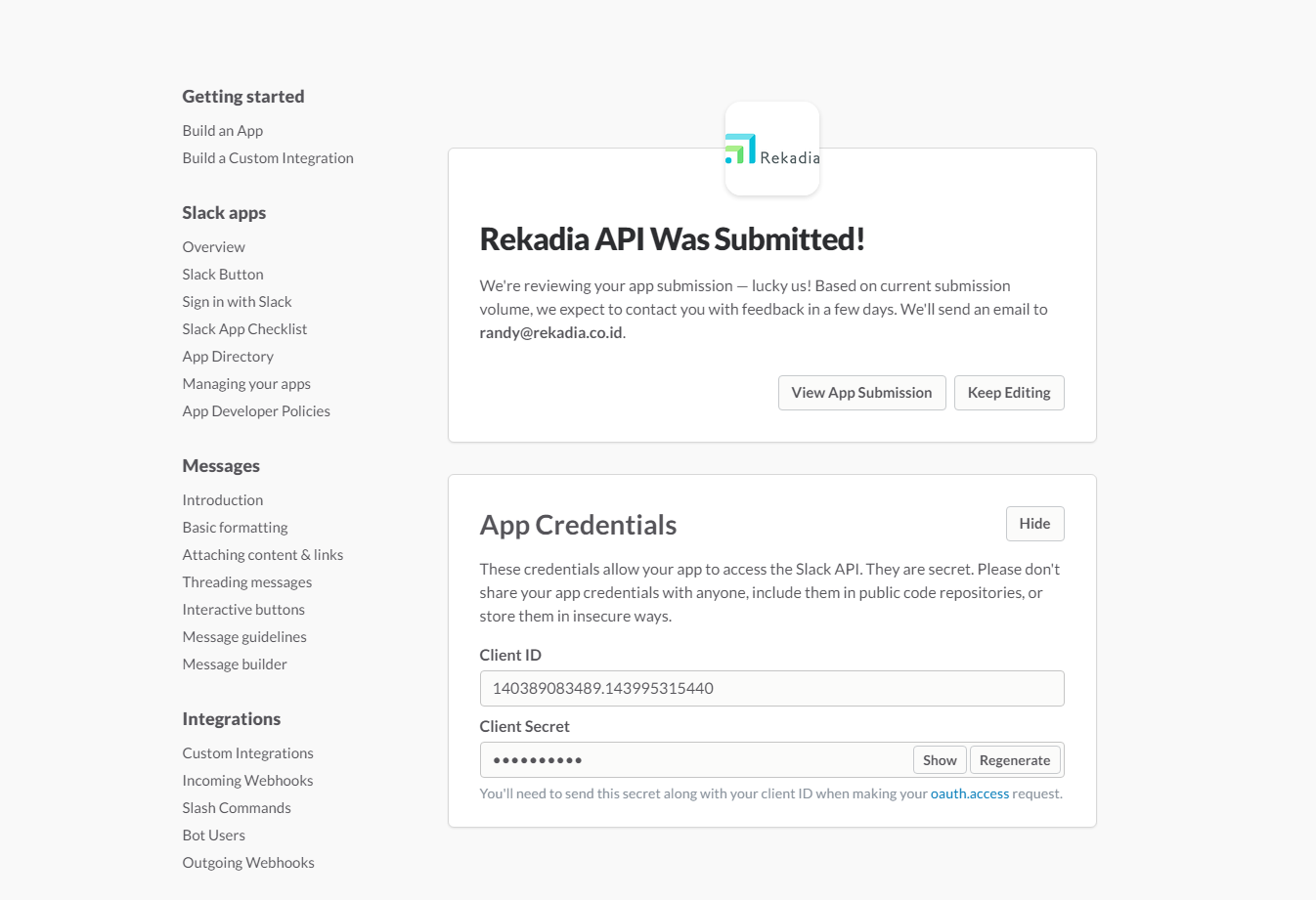The height and width of the screenshot is (900, 1316).
Task: Open the Messages Introduction page
Action: [x=223, y=500]
